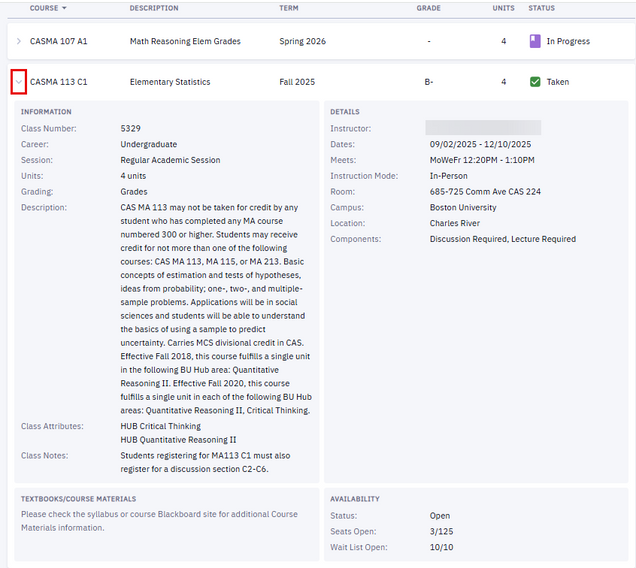Click the HUB Critical Thinking attribute
The height and width of the screenshot is (568, 636).
pos(160,426)
